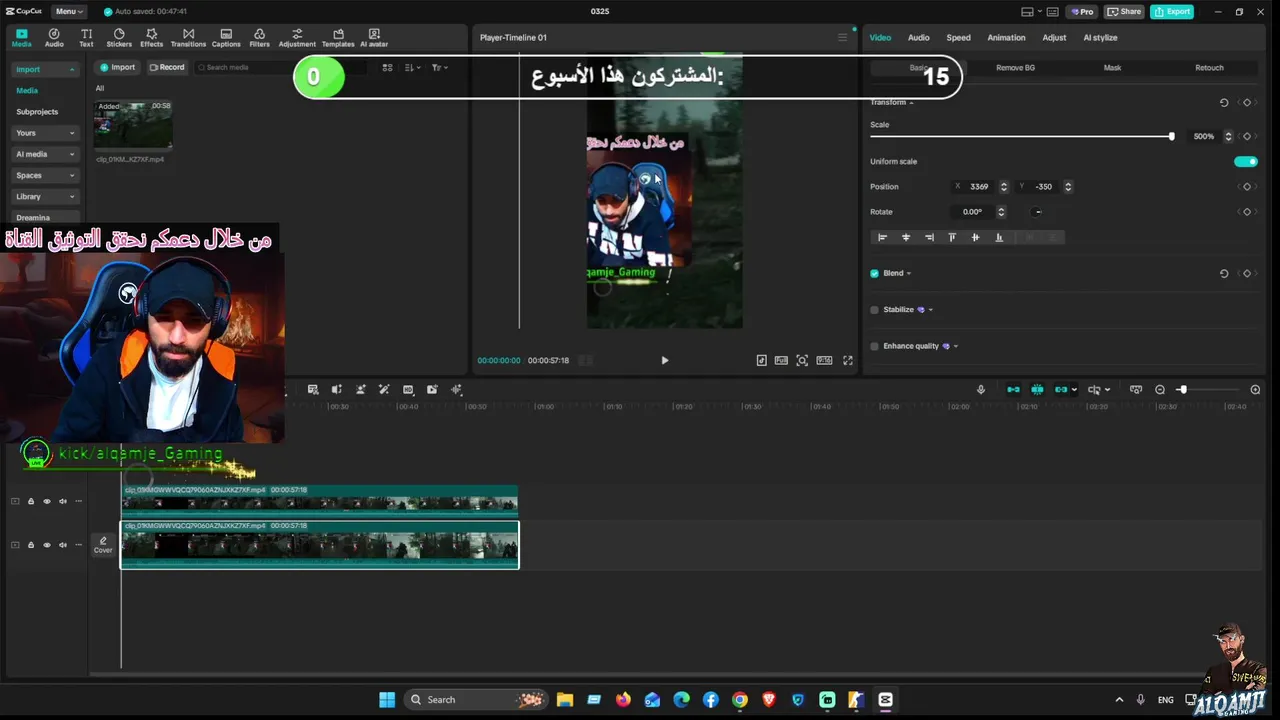This screenshot has height=720, width=1280.
Task: Lock the upper video track
Action: click(x=30, y=501)
